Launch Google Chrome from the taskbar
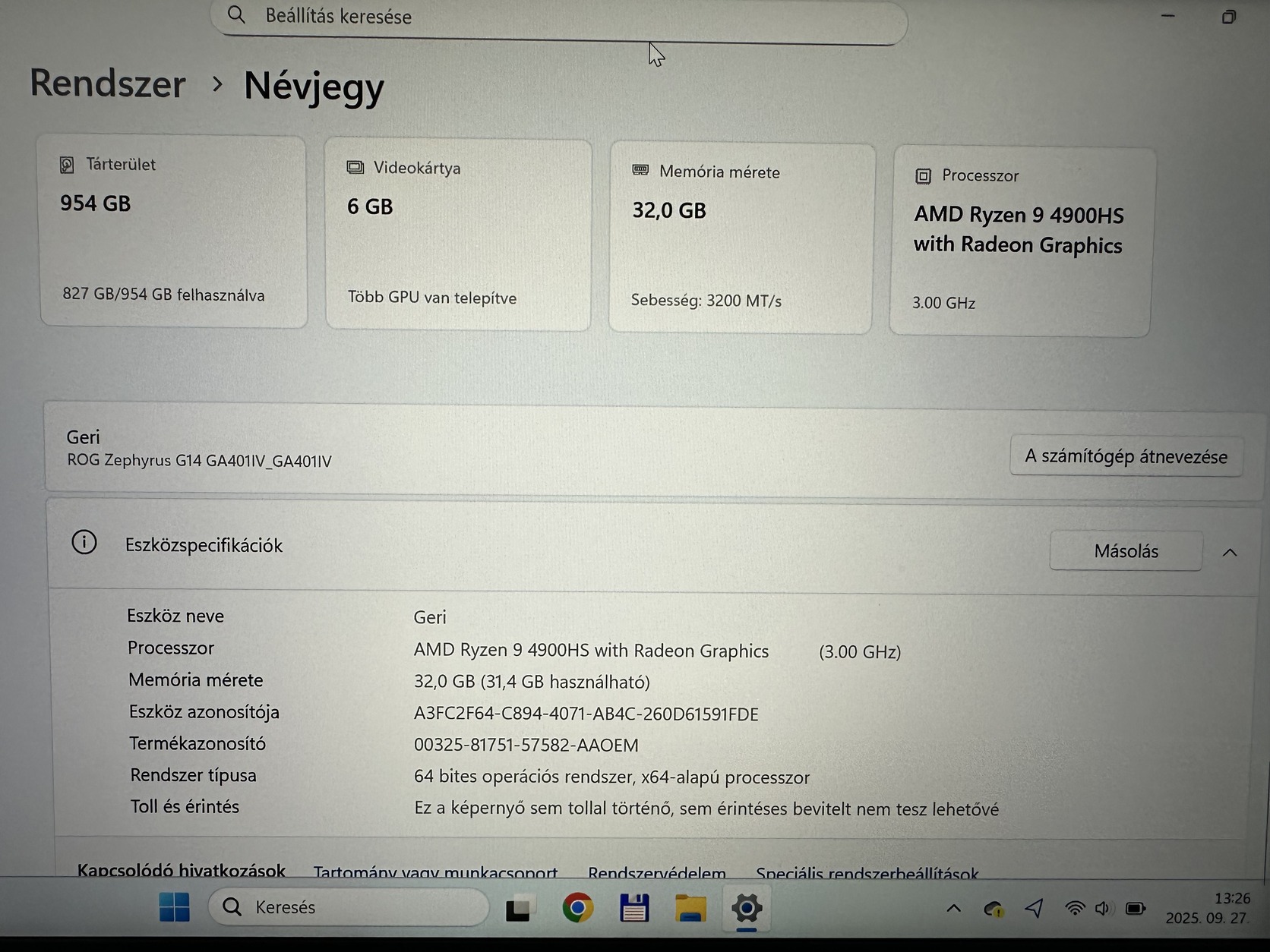Image resolution: width=1270 pixels, height=952 pixels. pos(577,908)
